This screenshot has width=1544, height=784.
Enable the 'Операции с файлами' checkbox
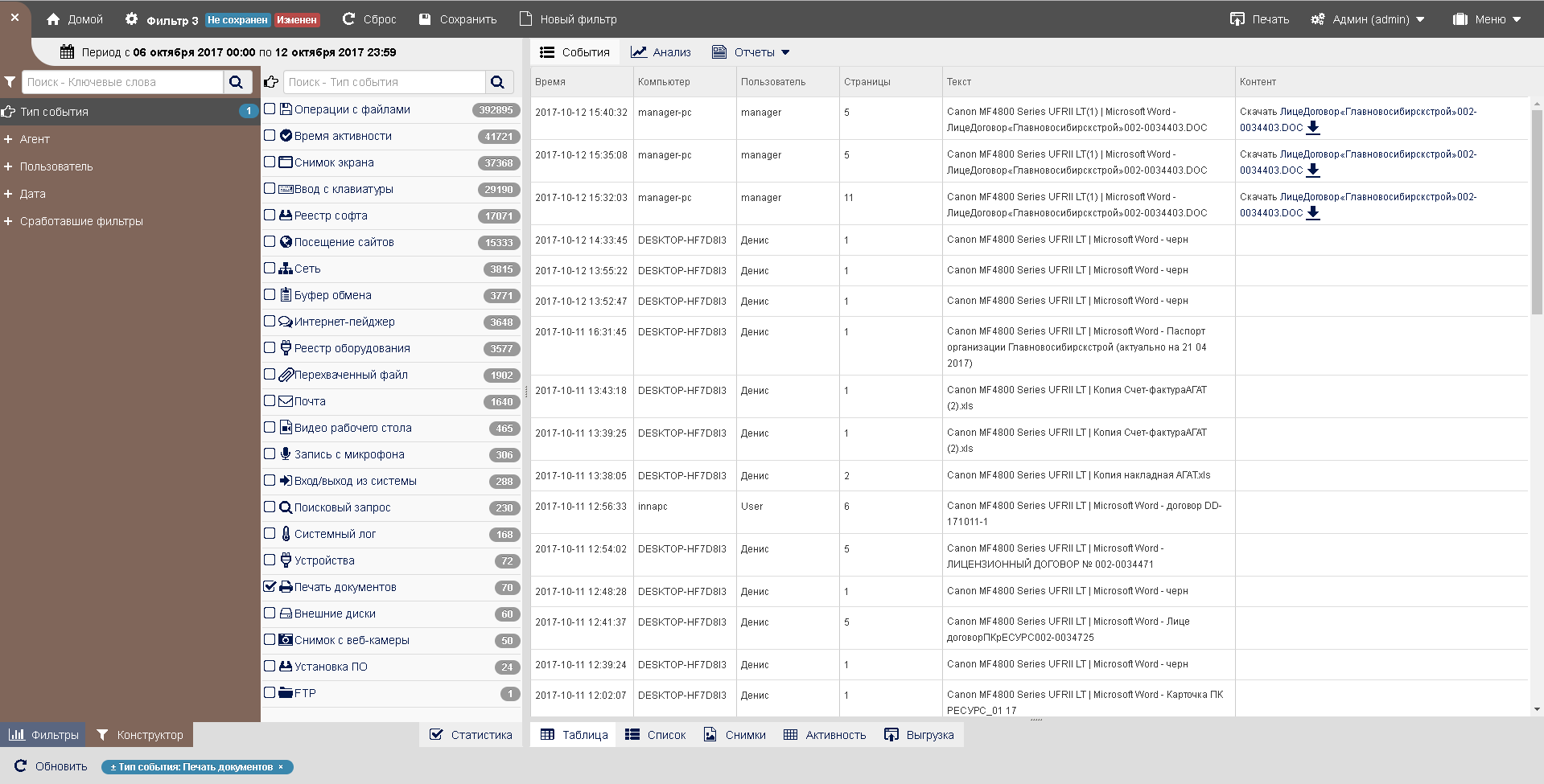tap(270, 109)
